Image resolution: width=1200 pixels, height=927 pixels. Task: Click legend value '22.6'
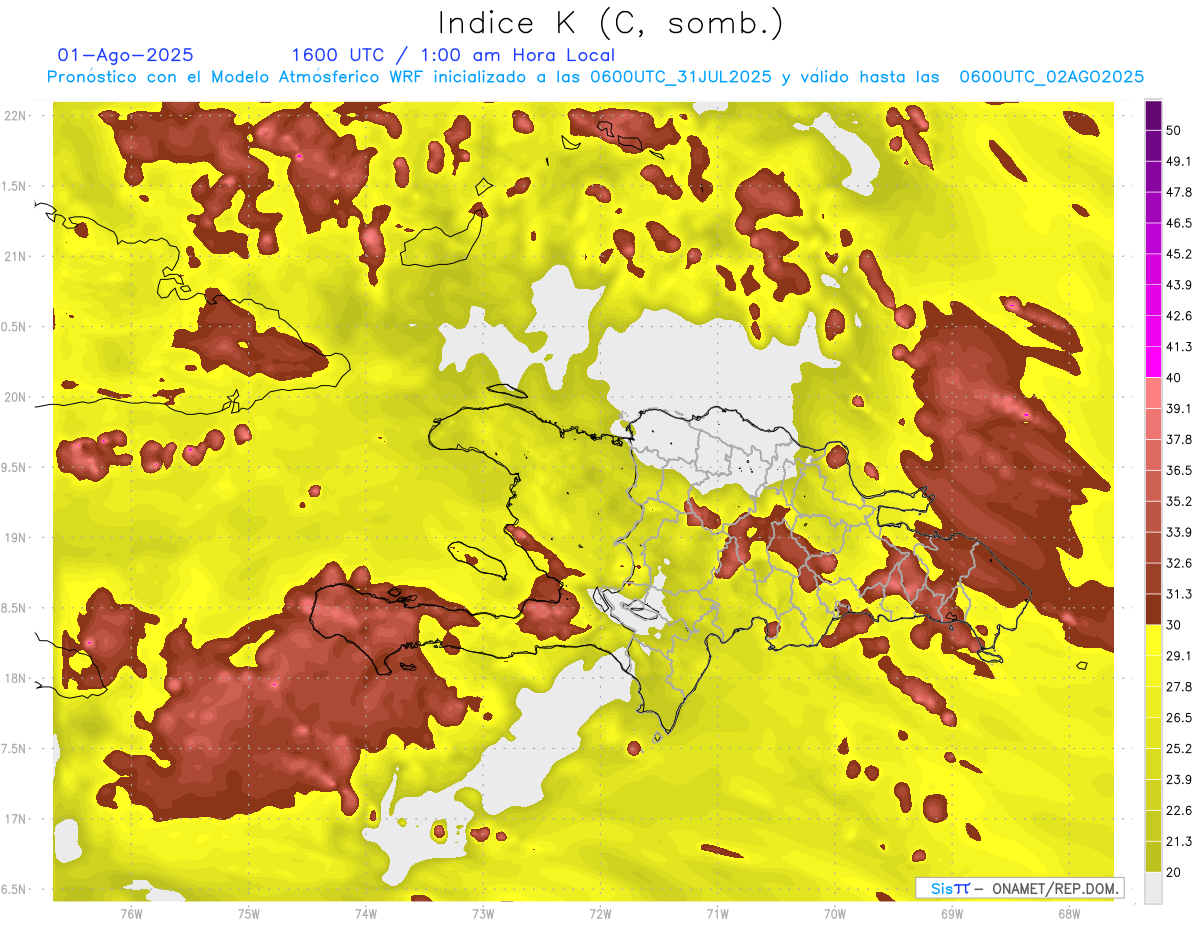click(1177, 811)
